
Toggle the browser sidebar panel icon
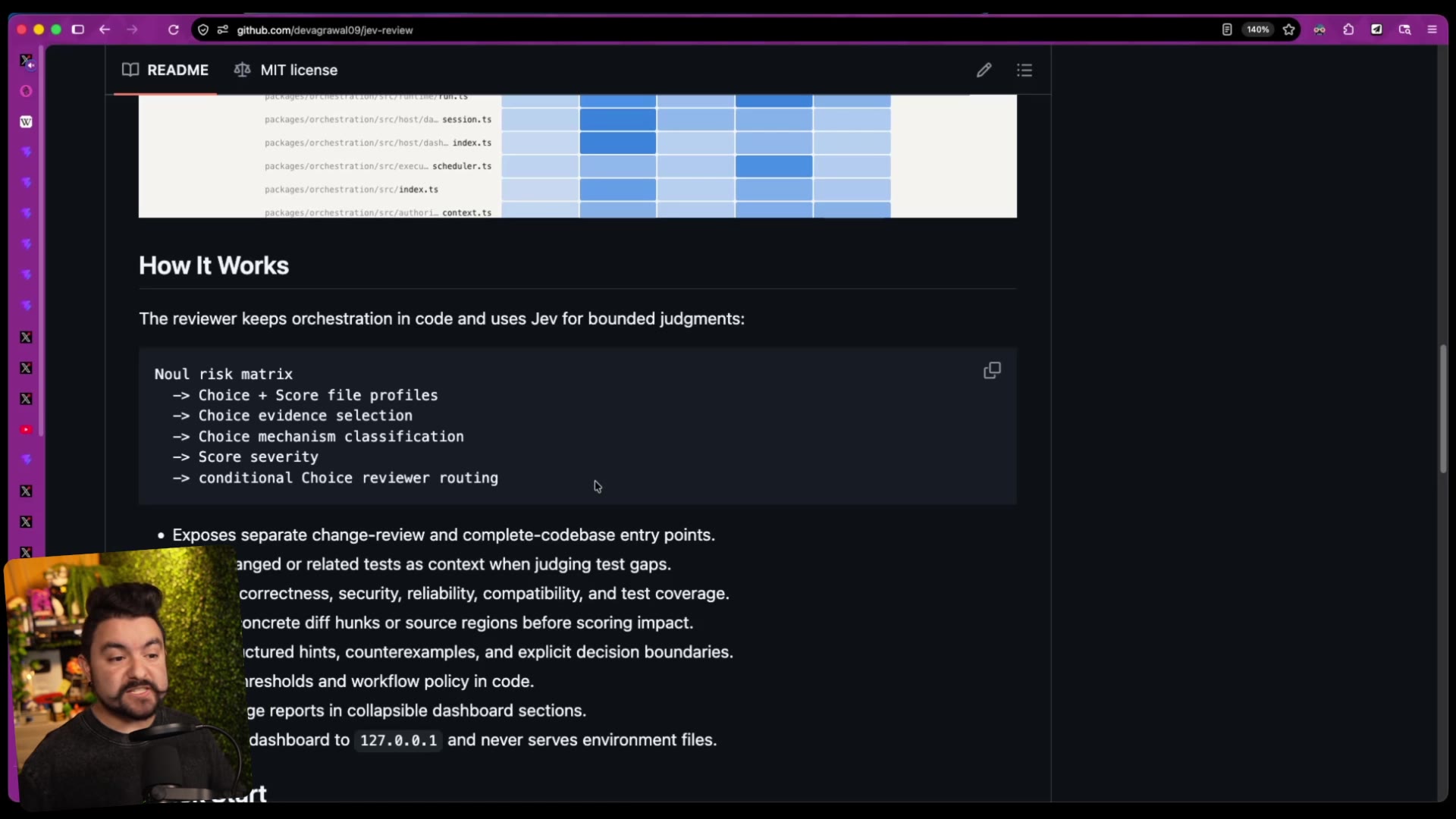pos(77,30)
